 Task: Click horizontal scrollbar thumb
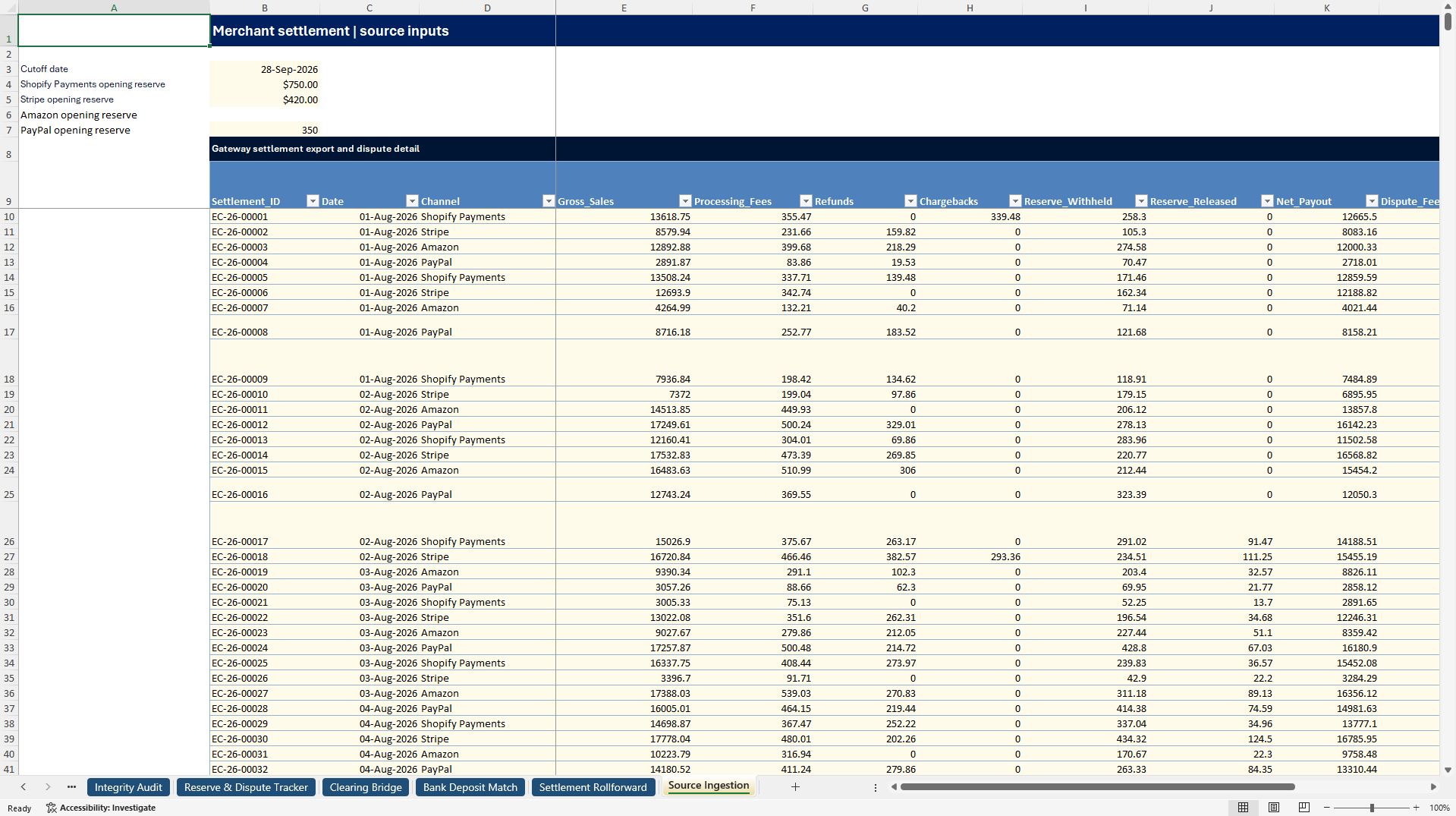(x=1097, y=787)
